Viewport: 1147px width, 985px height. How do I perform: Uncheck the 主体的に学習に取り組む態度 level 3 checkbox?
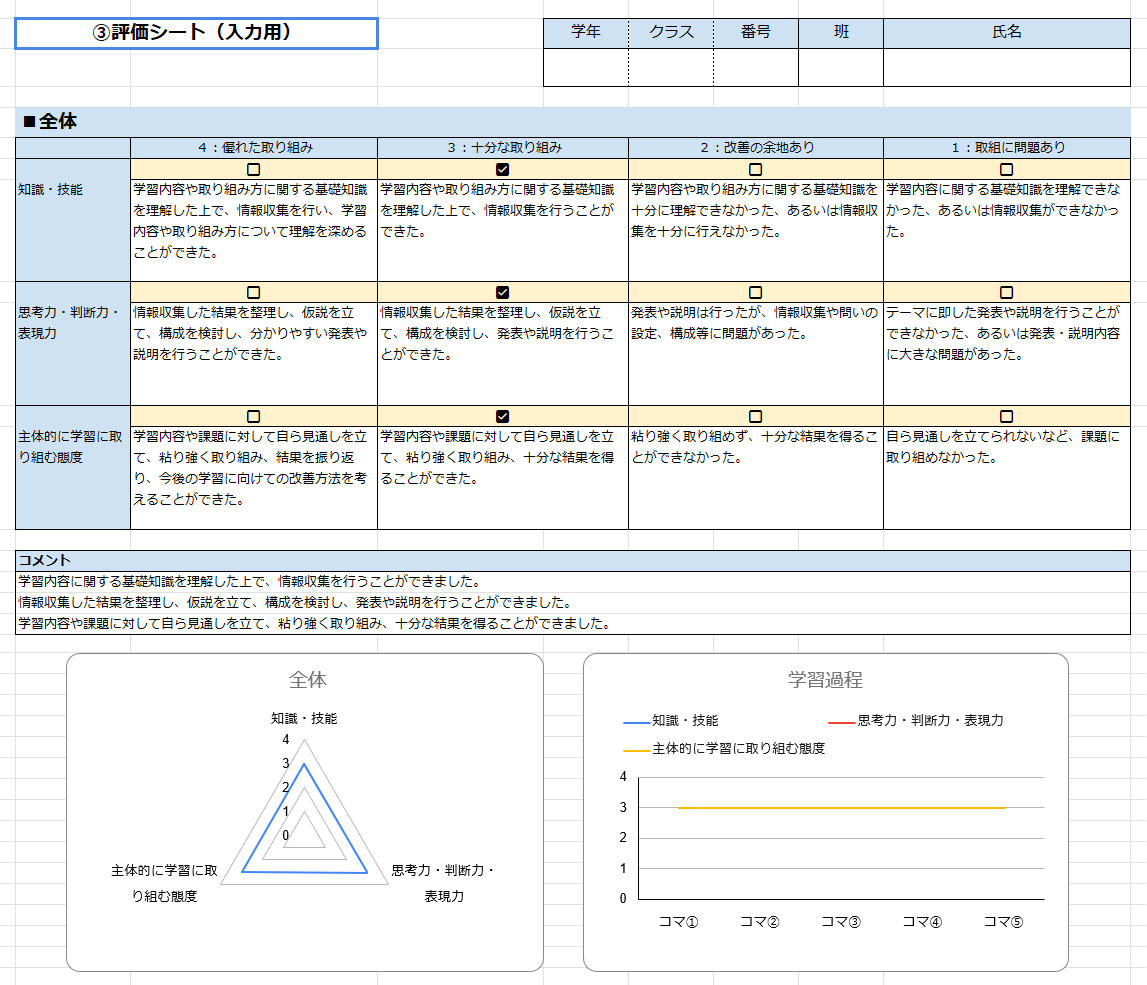tap(503, 416)
